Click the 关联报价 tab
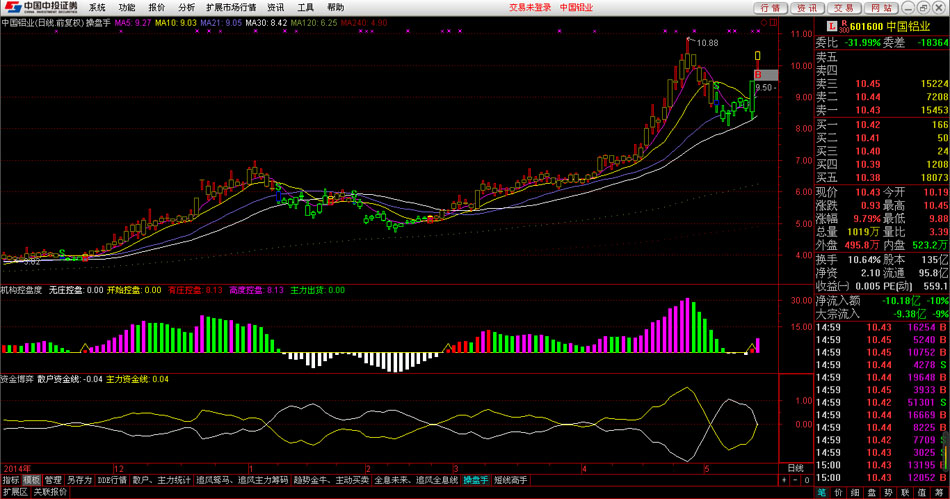 [x=50, y=492]
